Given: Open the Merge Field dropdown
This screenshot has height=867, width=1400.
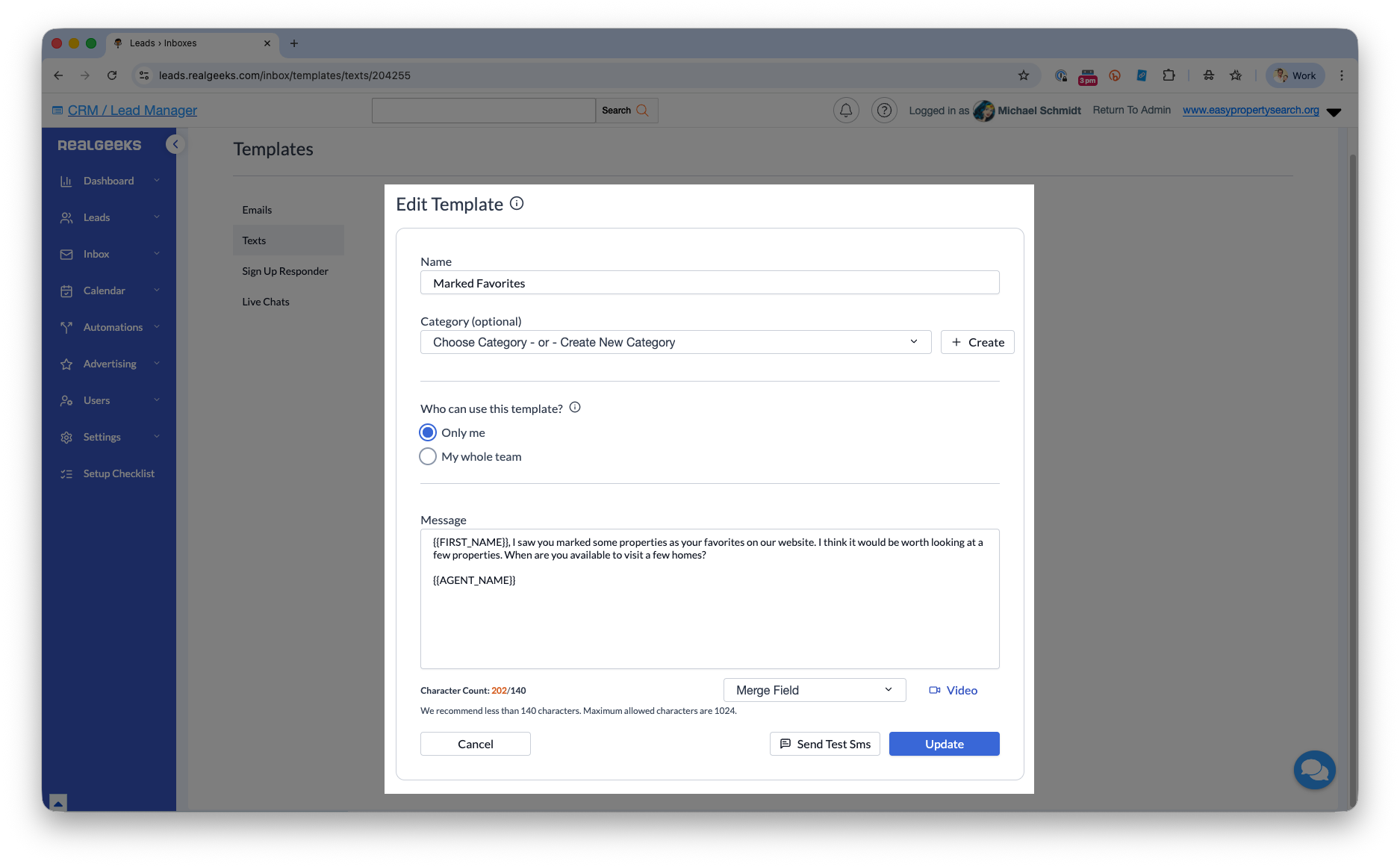Looking at the screenshot, I should (x=814, y=690).
